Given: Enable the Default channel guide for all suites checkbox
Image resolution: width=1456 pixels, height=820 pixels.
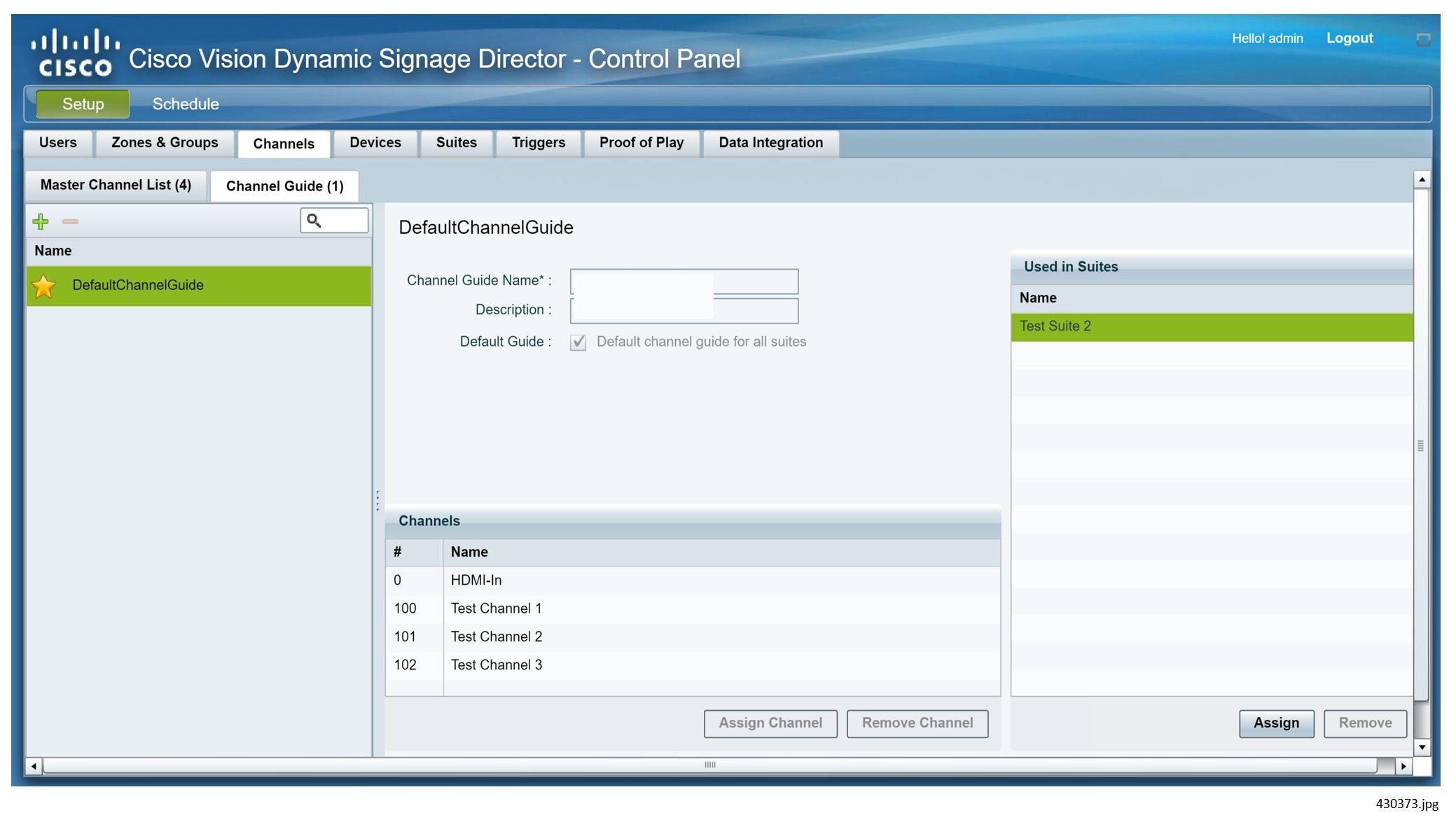Looking at the screenshot, I should pos(577,342).
